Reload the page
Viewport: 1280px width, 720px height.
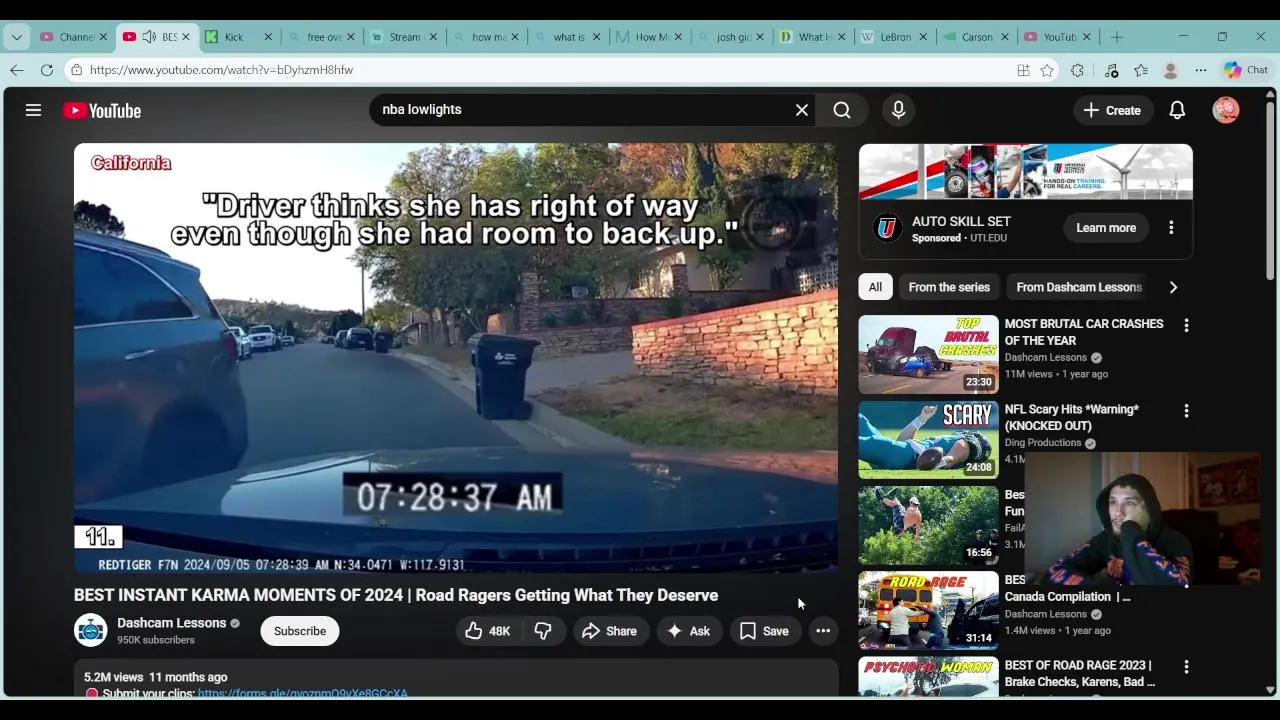[x=47, y=70]
